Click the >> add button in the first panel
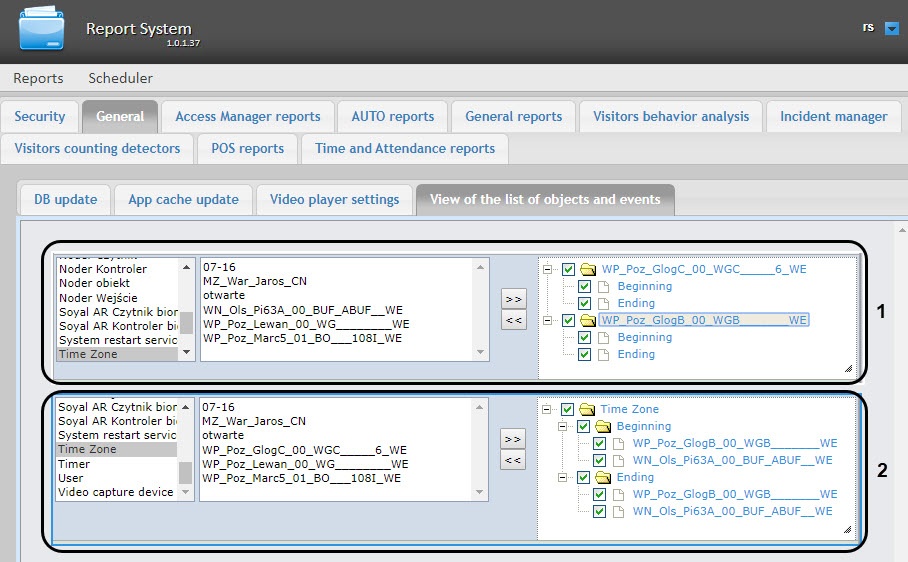This screenshot has height=562, width=908. tap(512, 299)
